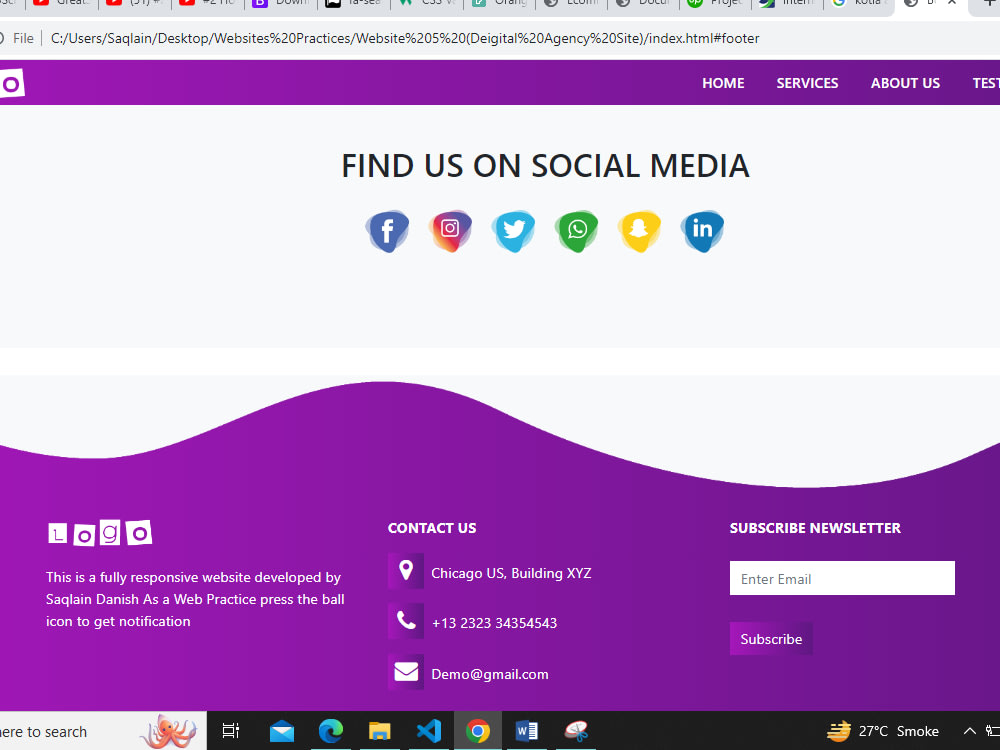
Task: Show hidden system tray icons
Action: click(969, 731)
